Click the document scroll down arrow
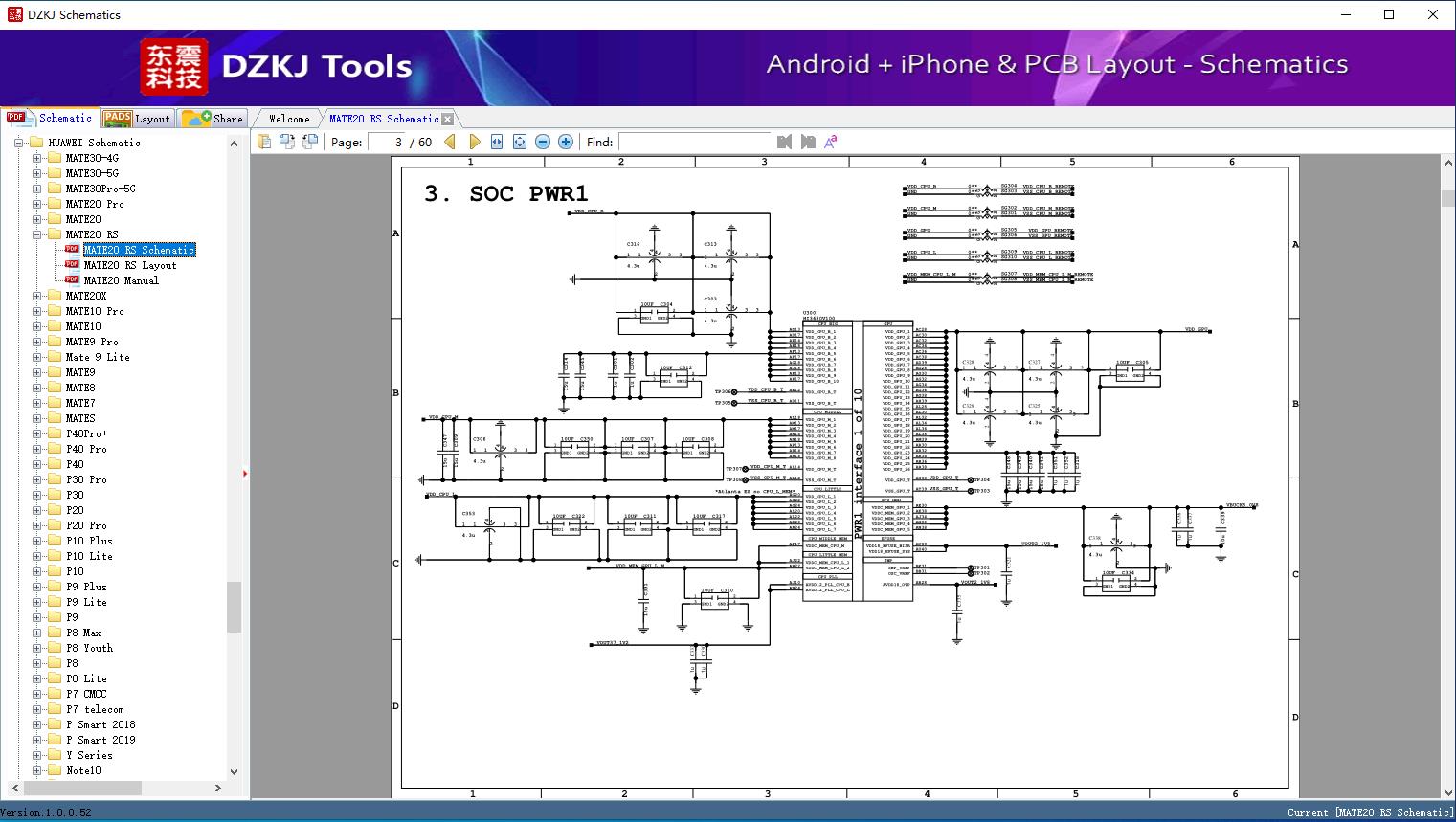Viewport: 1456px width, 822px height. tap(1448, 792)
